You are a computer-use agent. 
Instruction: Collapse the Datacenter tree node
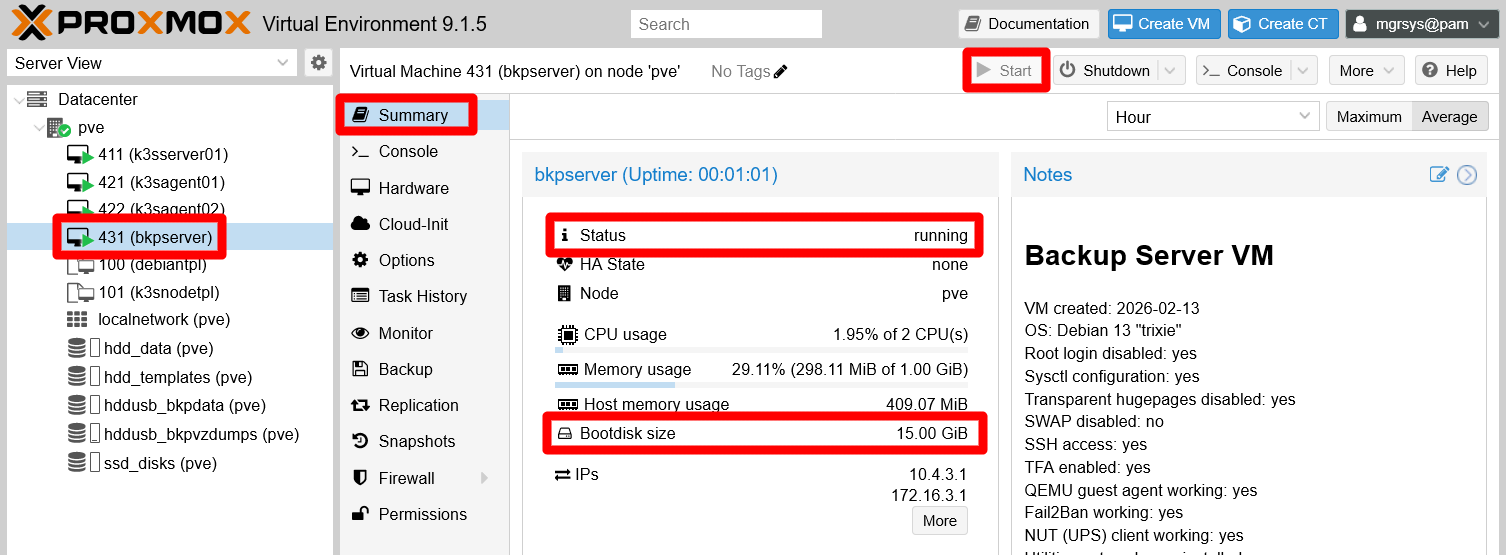click(17, 100)
